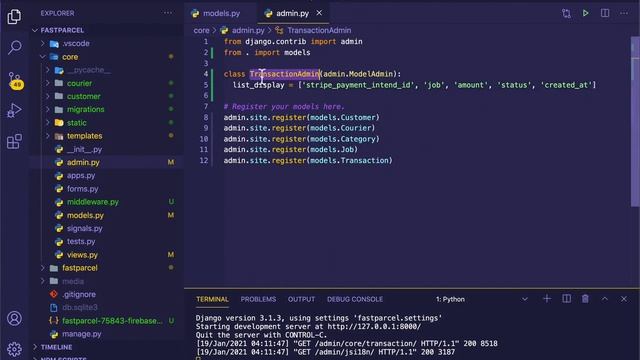Open models.py in the explorer tree
This screenshot has width=640, height=360.
(x=85, y=215)
